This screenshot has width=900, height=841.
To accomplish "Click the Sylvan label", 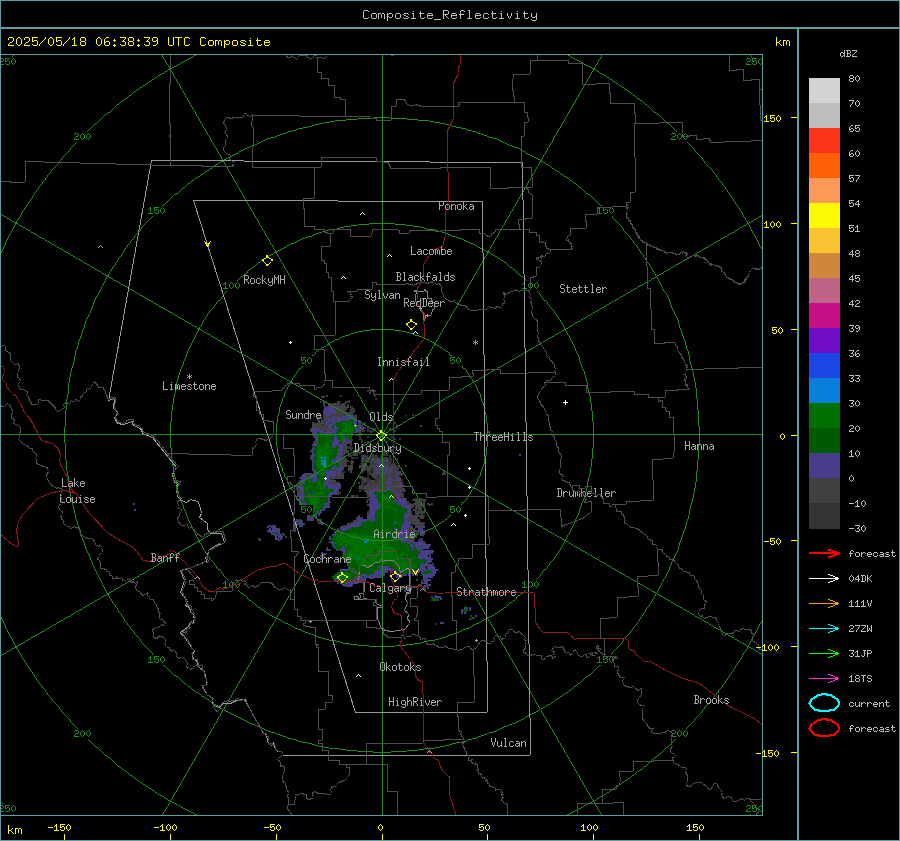I will [x=382, y=295].
